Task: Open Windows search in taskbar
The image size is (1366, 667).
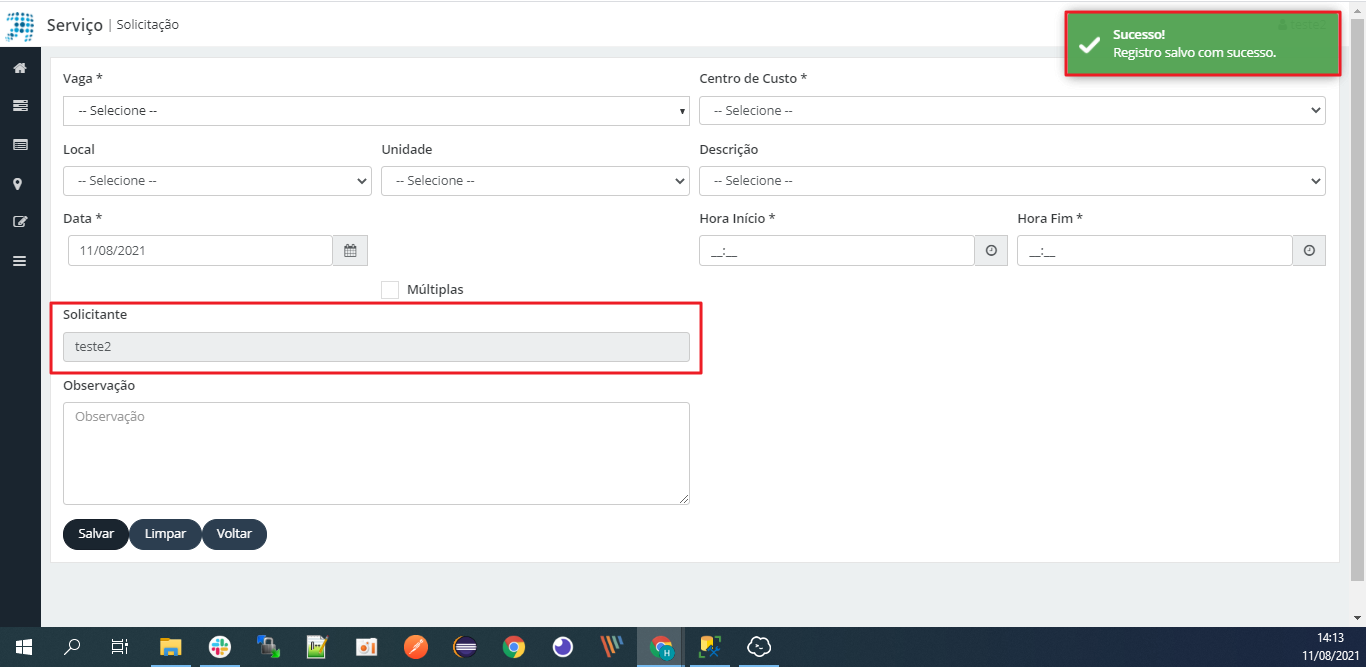Action: click(x=72, y=647)
